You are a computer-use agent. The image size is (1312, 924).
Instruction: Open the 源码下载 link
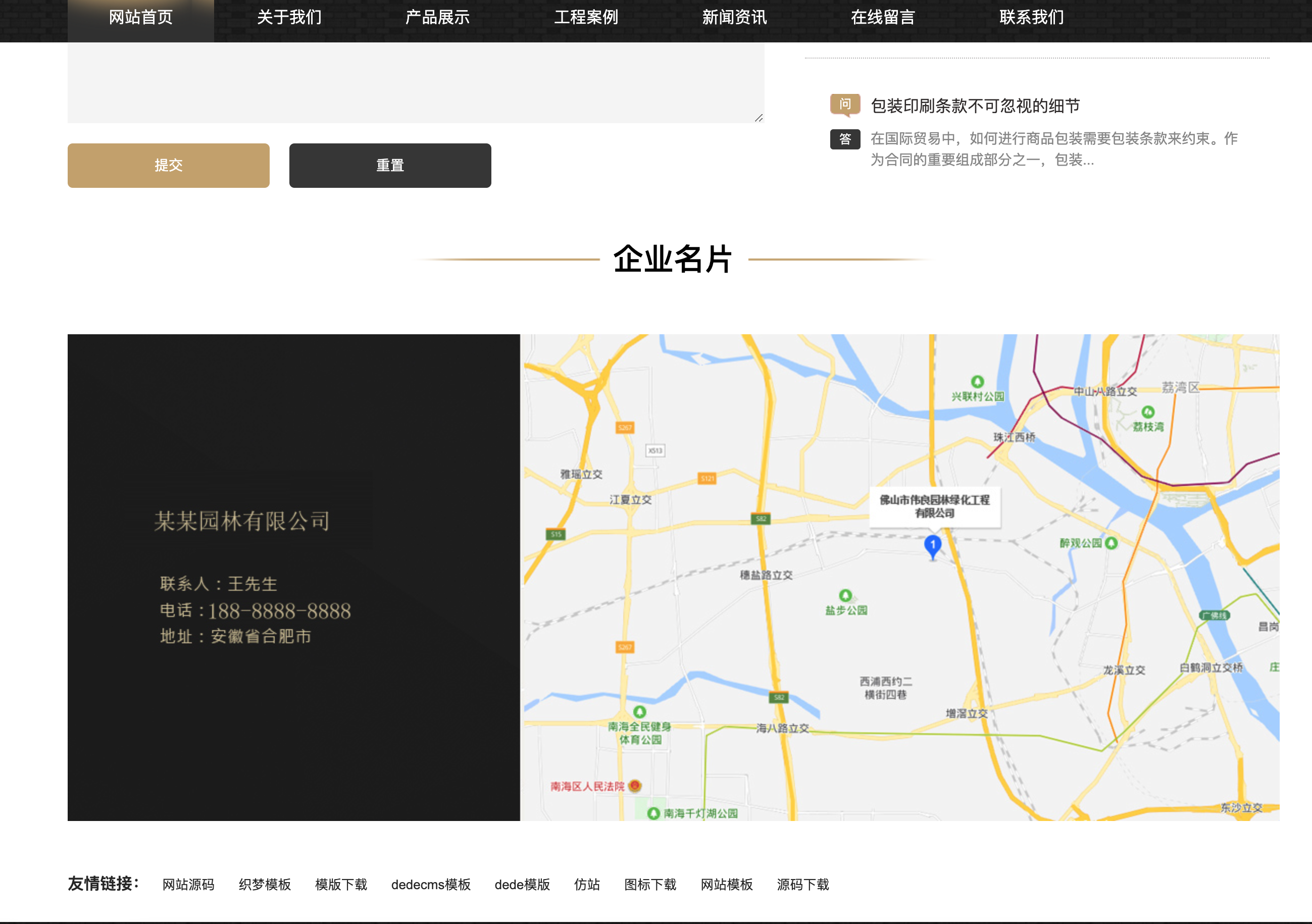pyautogui.click(x=803, y=885)
